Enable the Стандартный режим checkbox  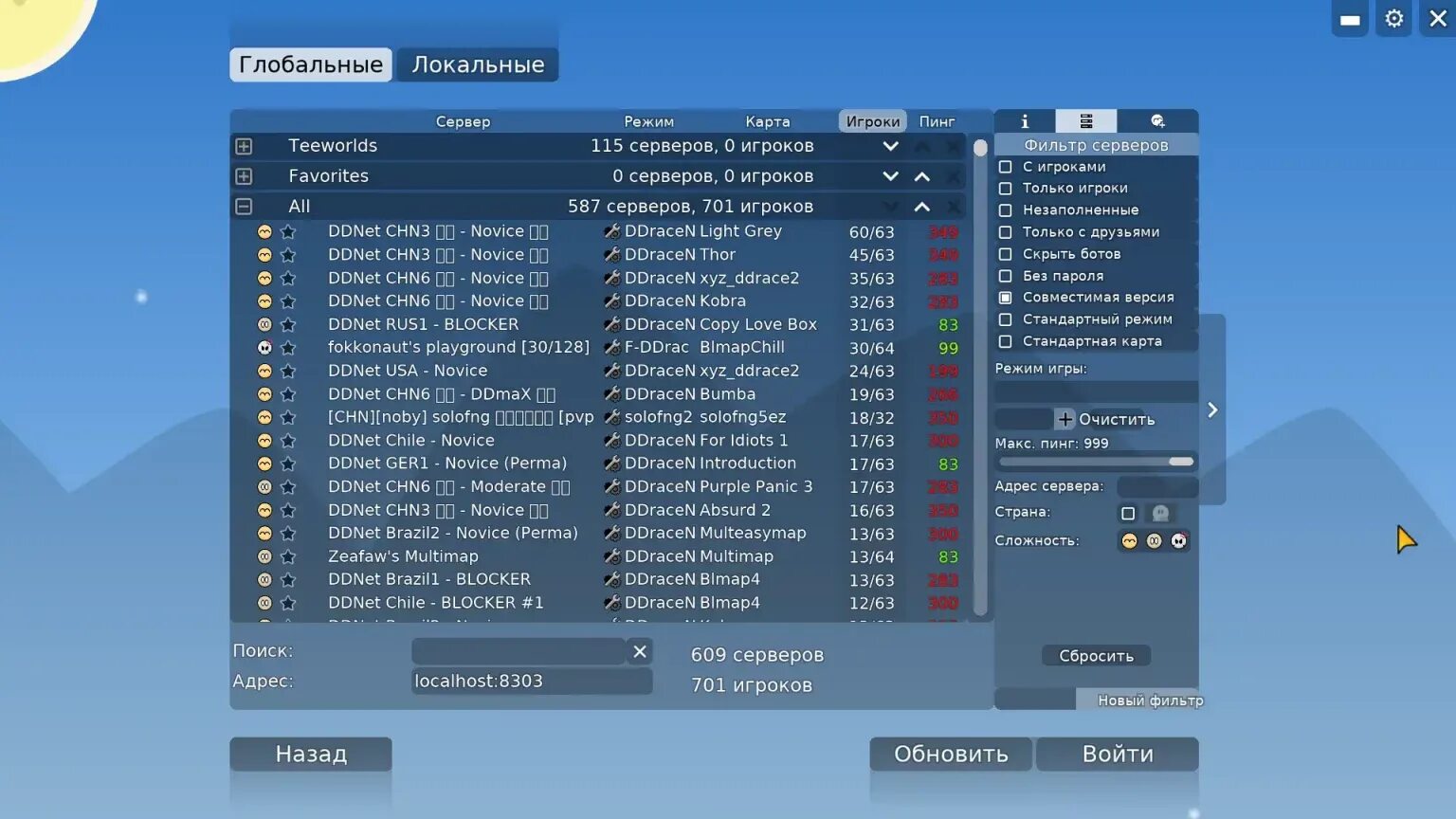pyautogui.click(x=1005, y=319)
